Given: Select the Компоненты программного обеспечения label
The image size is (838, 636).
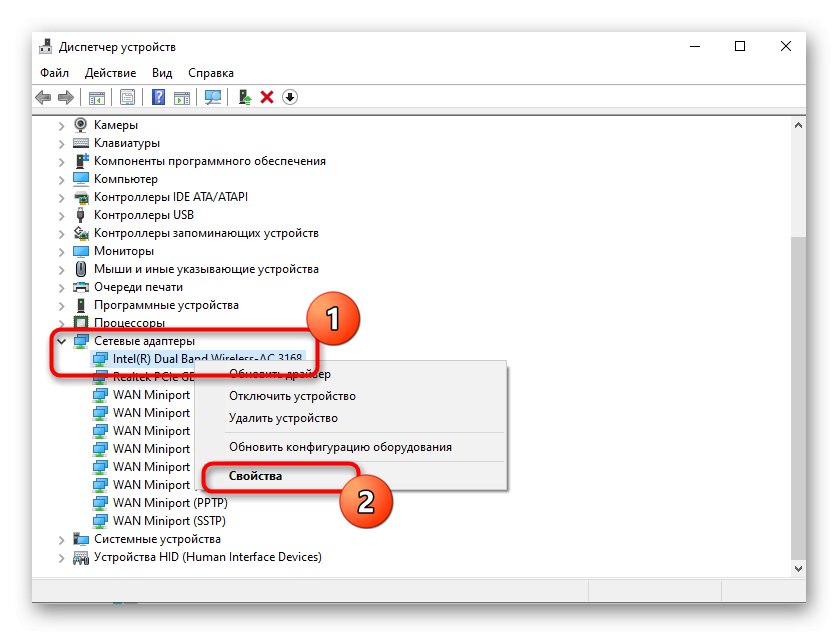Looking at the screenshot, I should click(210, 161).
